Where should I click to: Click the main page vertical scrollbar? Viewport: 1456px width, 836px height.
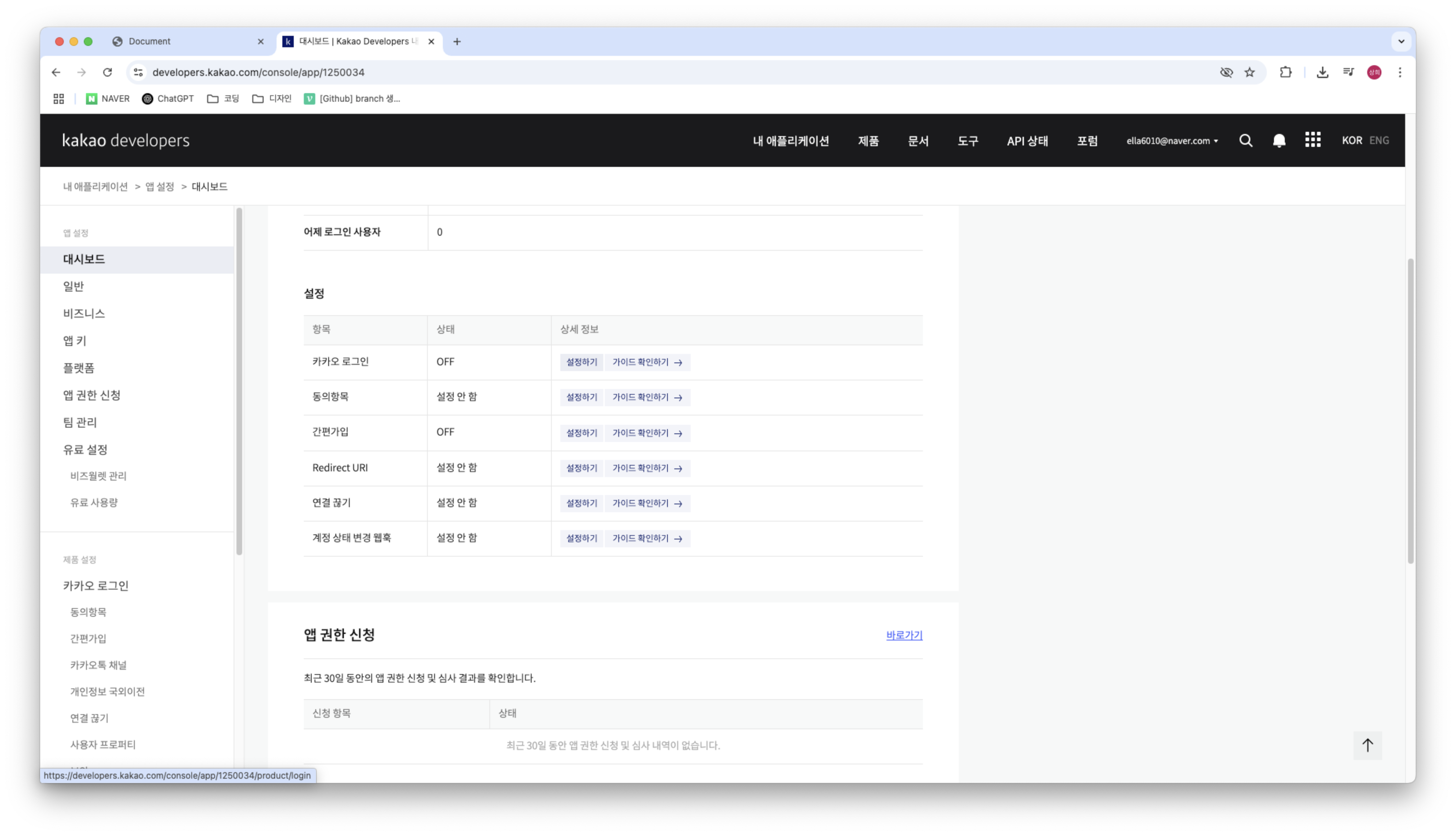[x=1410, y=411]
